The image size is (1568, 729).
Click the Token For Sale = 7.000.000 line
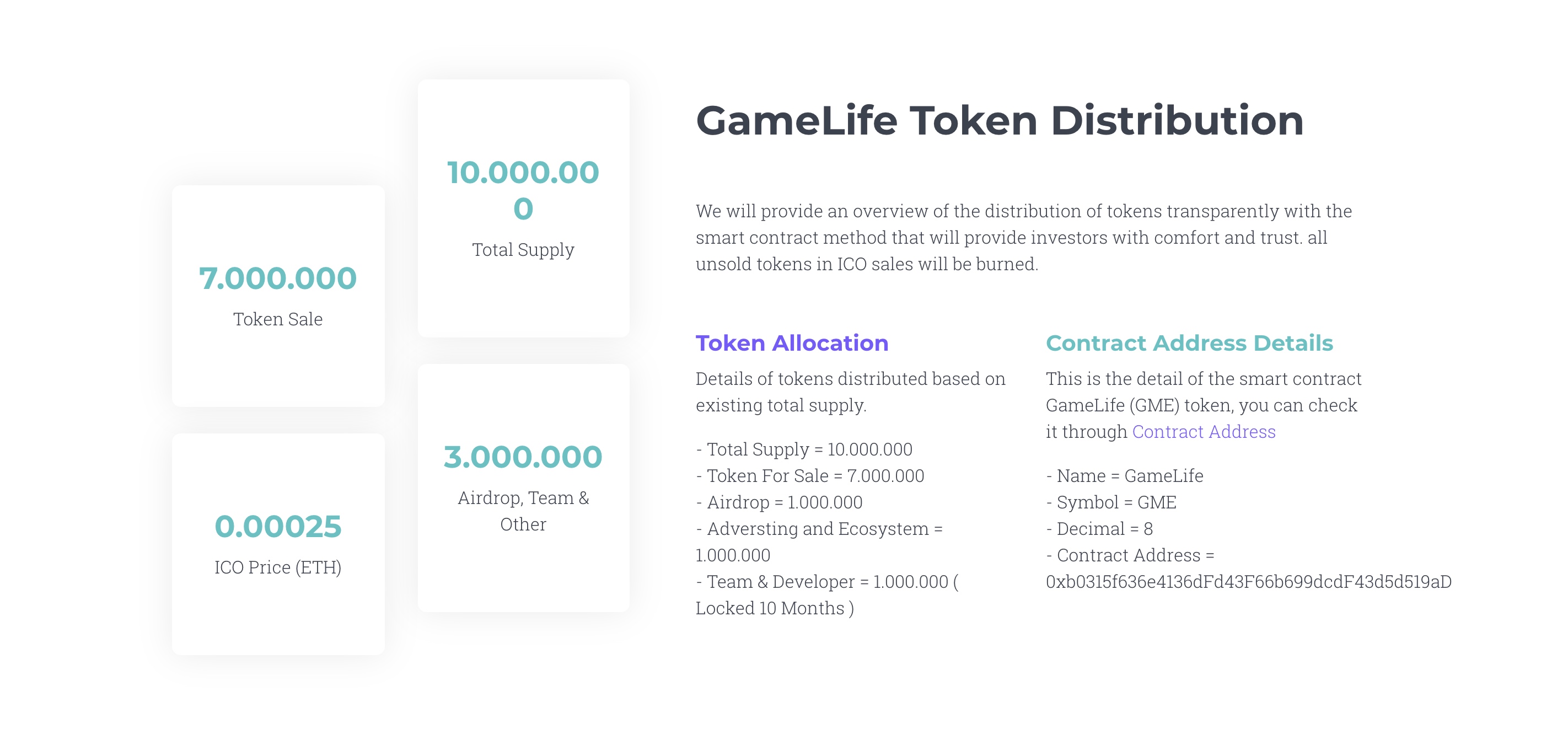tap(809, 476)
